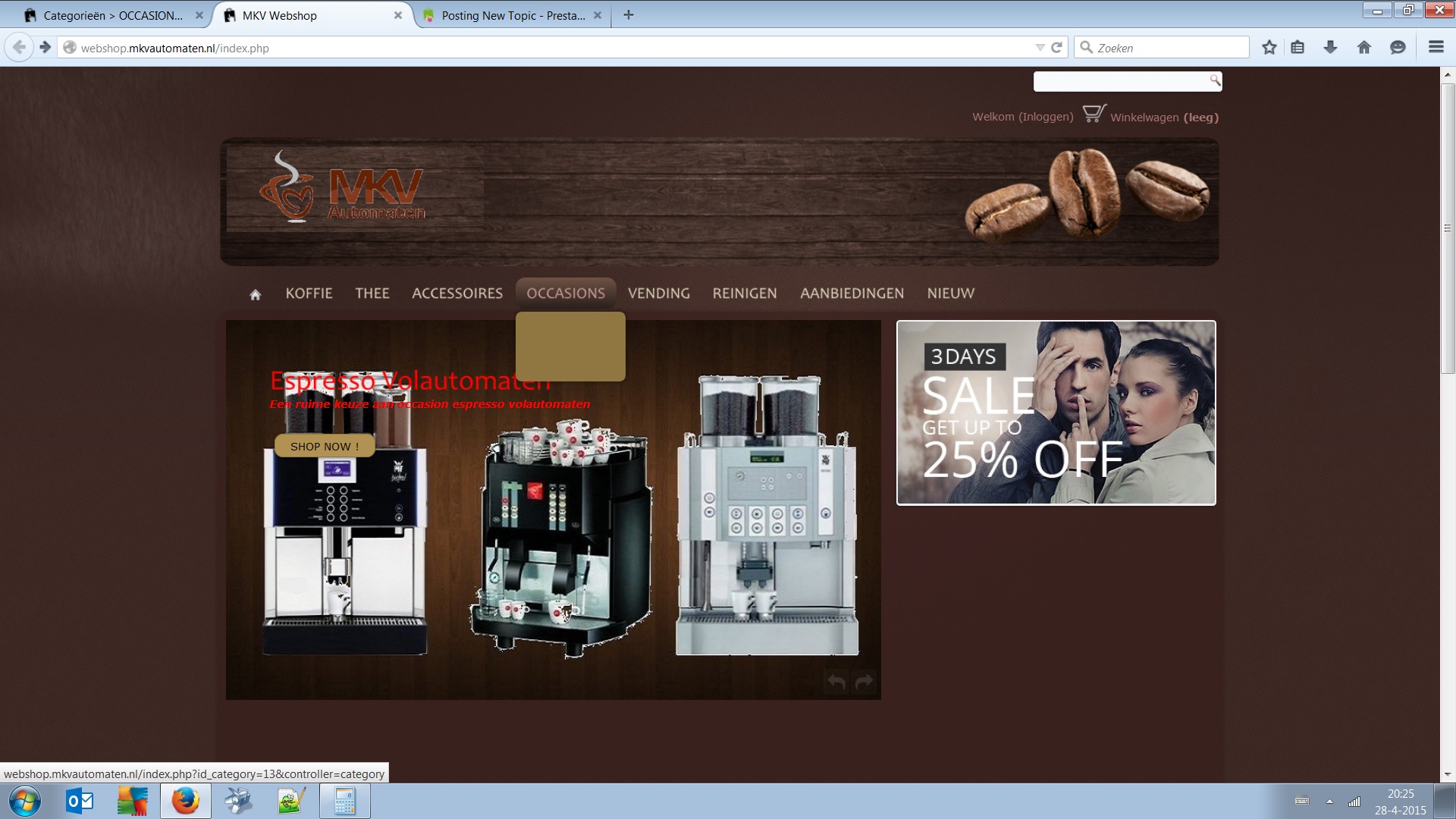Open Outlook from the taskbar
This screenshot has height=819, width=1456.
[x=80, y=802]
